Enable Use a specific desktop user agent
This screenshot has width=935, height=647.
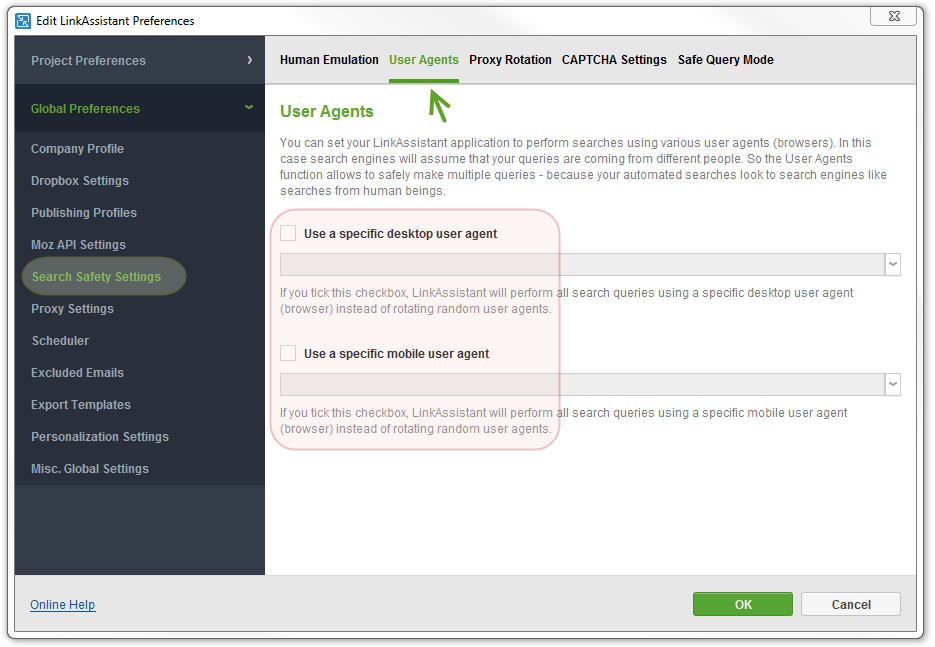[x=288, y=233]
